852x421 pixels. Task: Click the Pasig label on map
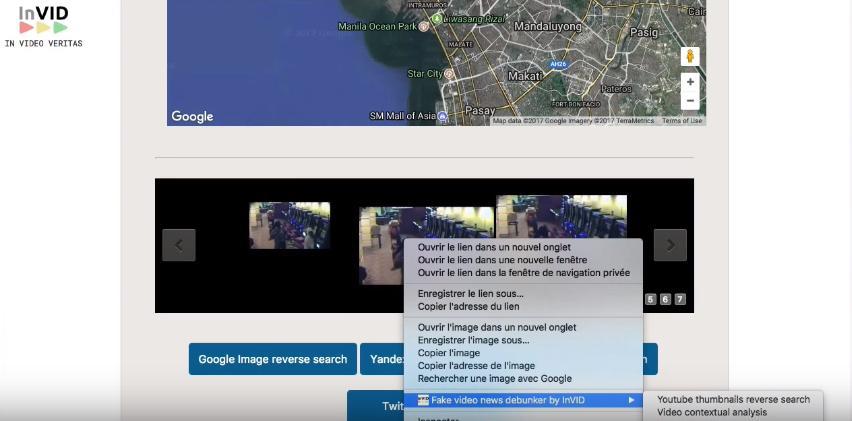(x=643, y=33)
